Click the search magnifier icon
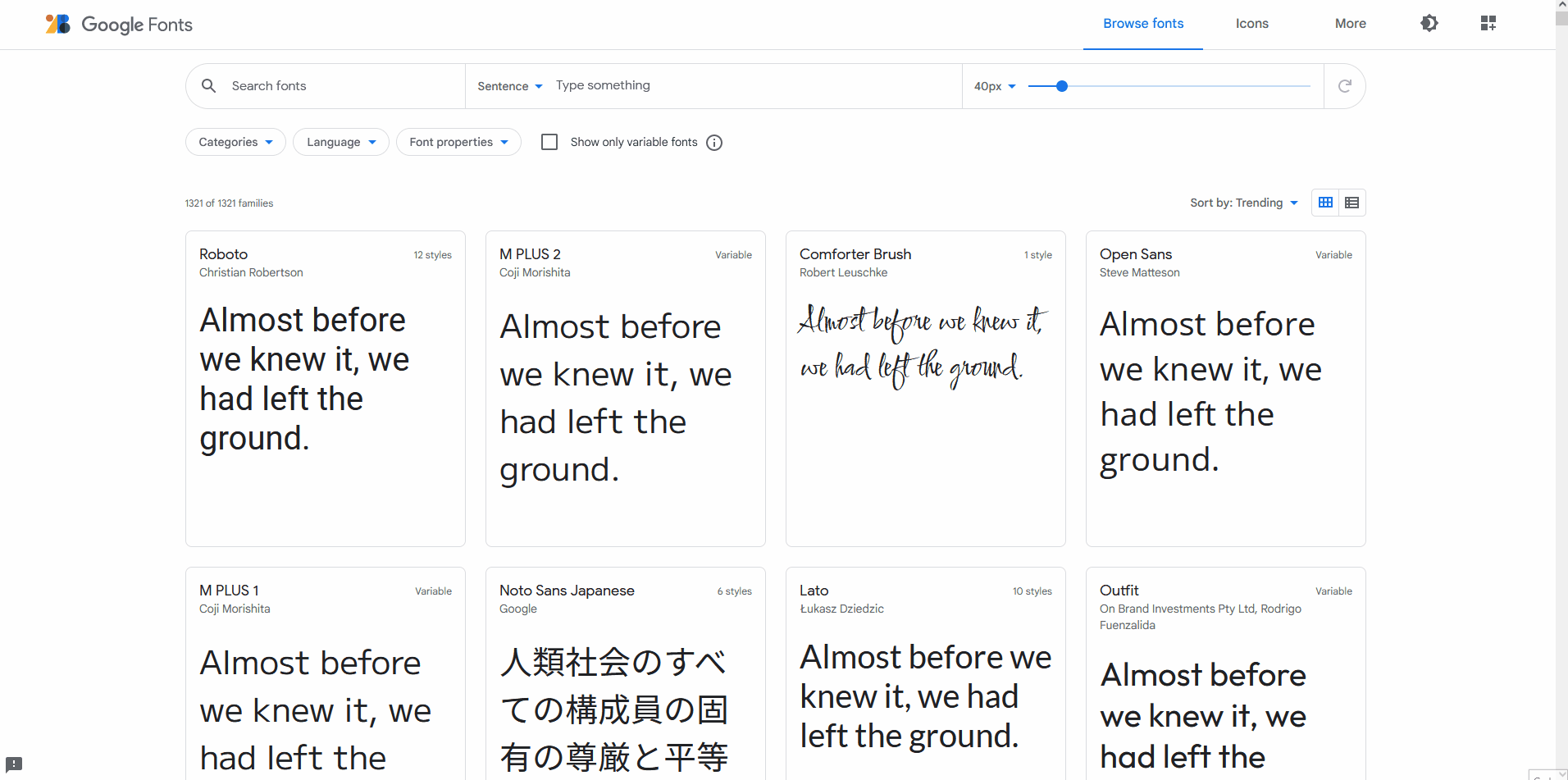Screen dimensions: 1568x780 (209, 85)
